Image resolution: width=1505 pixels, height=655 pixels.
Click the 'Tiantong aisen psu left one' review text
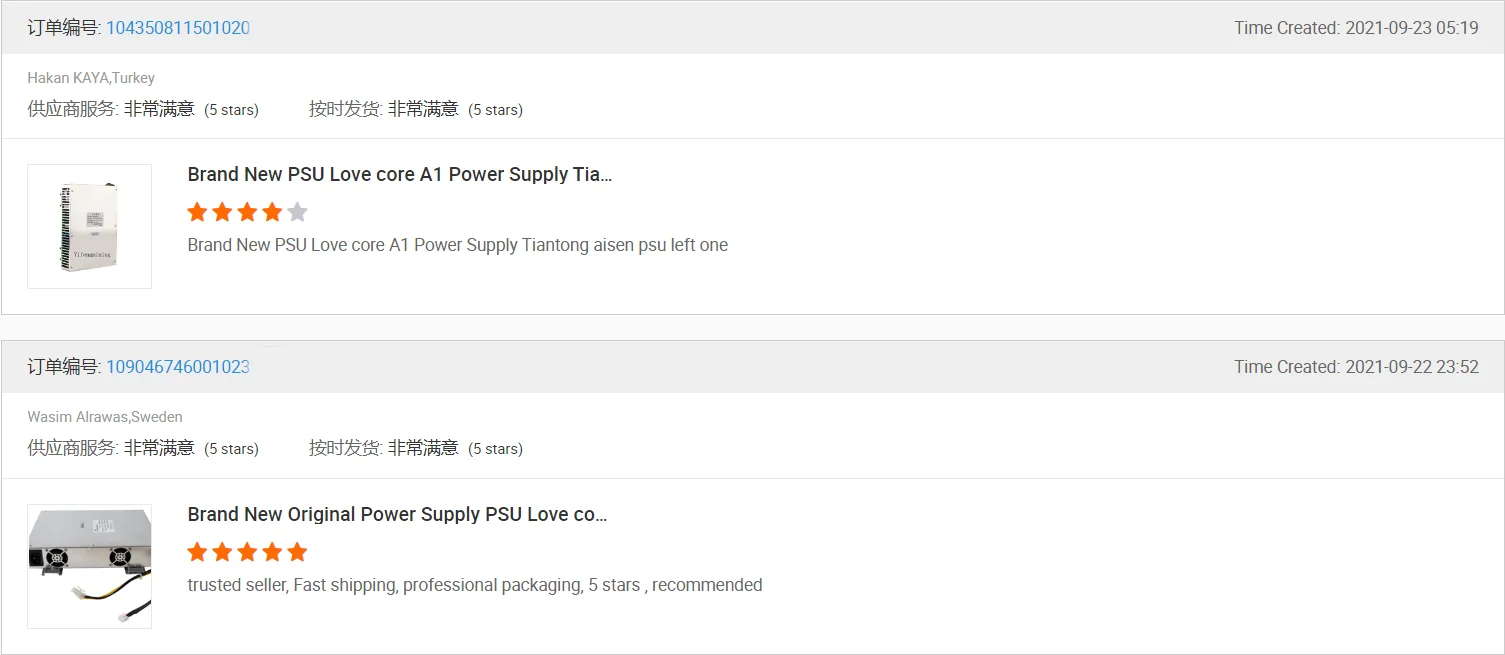(457, 245)
